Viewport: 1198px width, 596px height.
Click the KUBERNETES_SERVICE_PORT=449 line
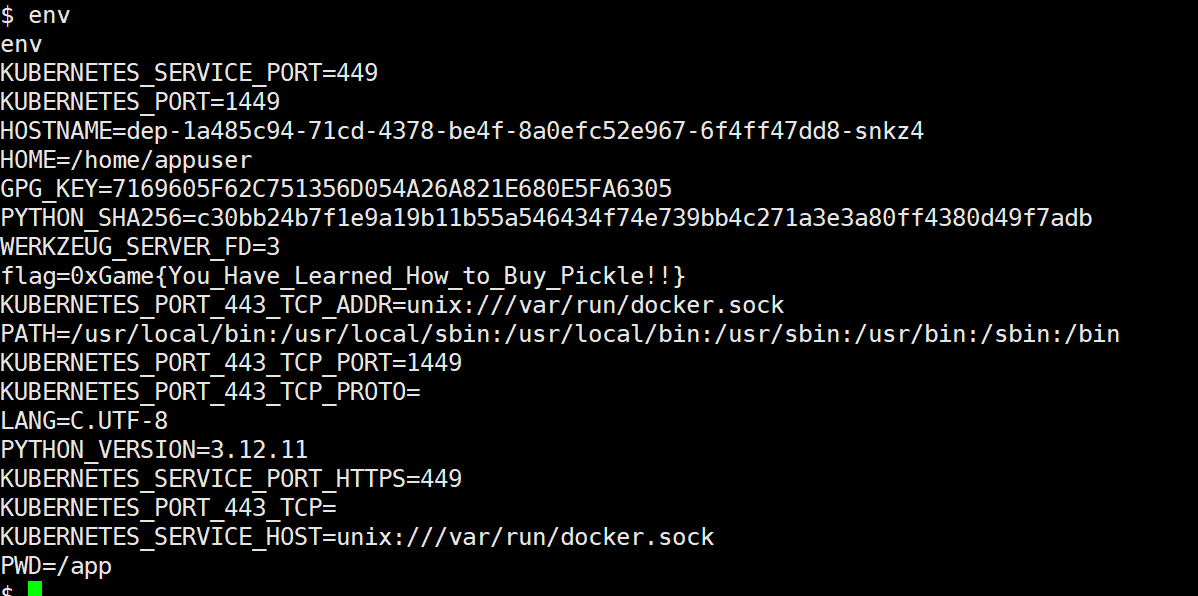pyautogui.click(x=189, y=73)
